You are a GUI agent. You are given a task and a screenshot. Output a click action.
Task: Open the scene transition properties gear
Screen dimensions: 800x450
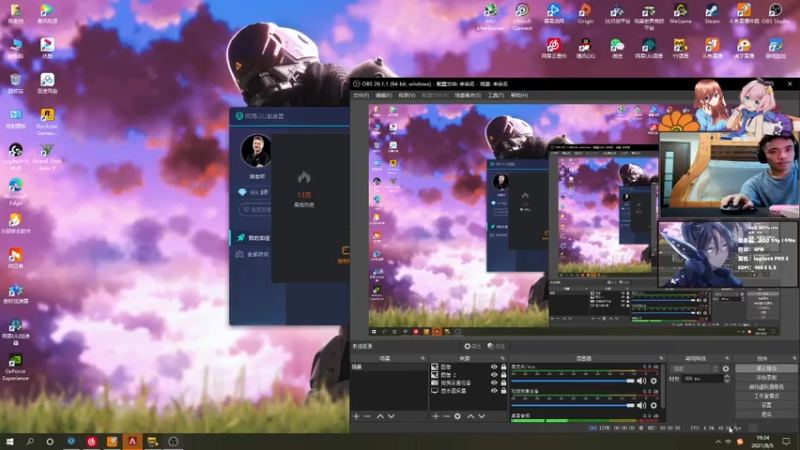pyautogui.click(x=726, y=368)
